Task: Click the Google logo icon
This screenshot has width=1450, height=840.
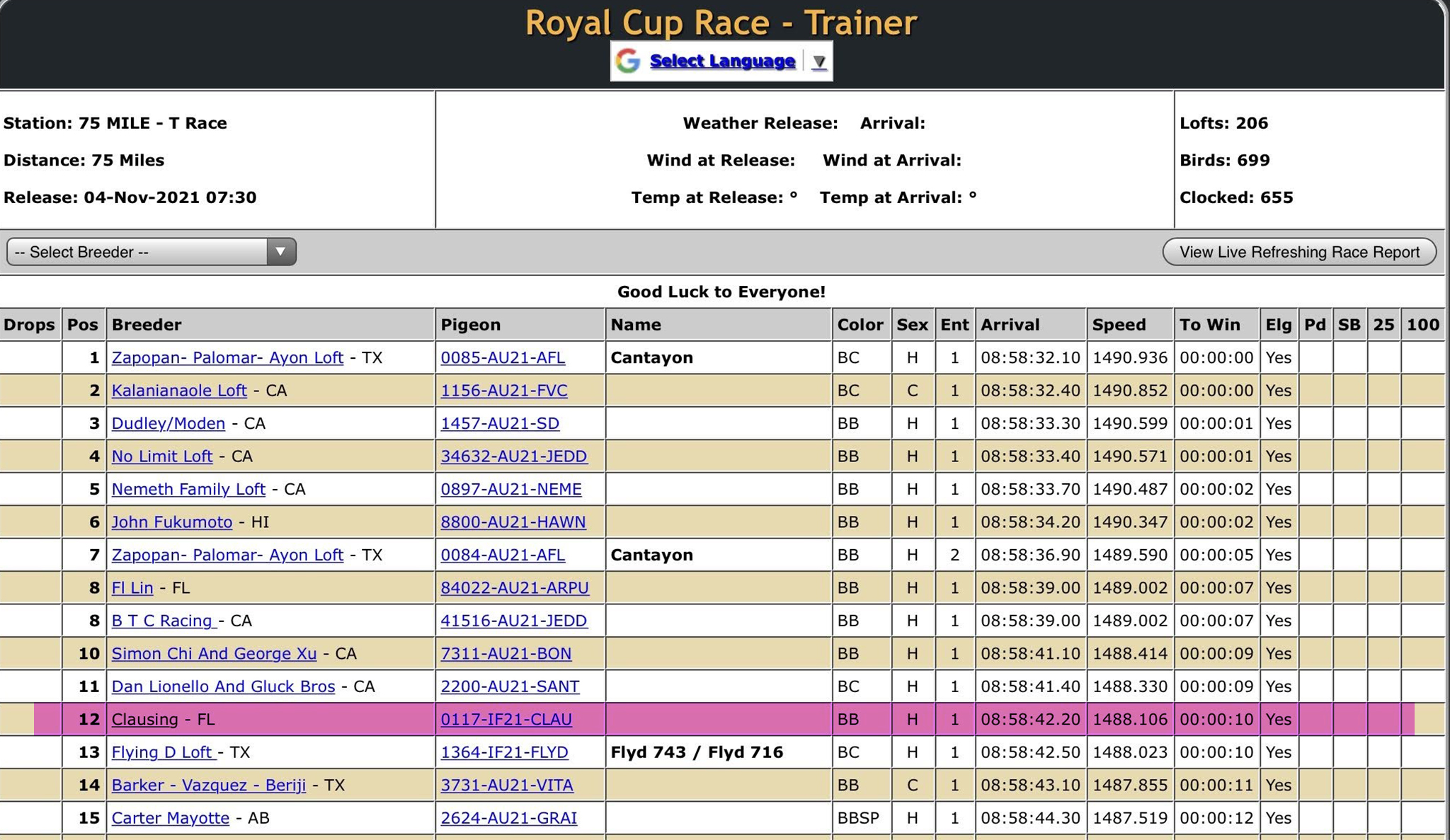Action: pyautogui.click(x=628, y=61)
